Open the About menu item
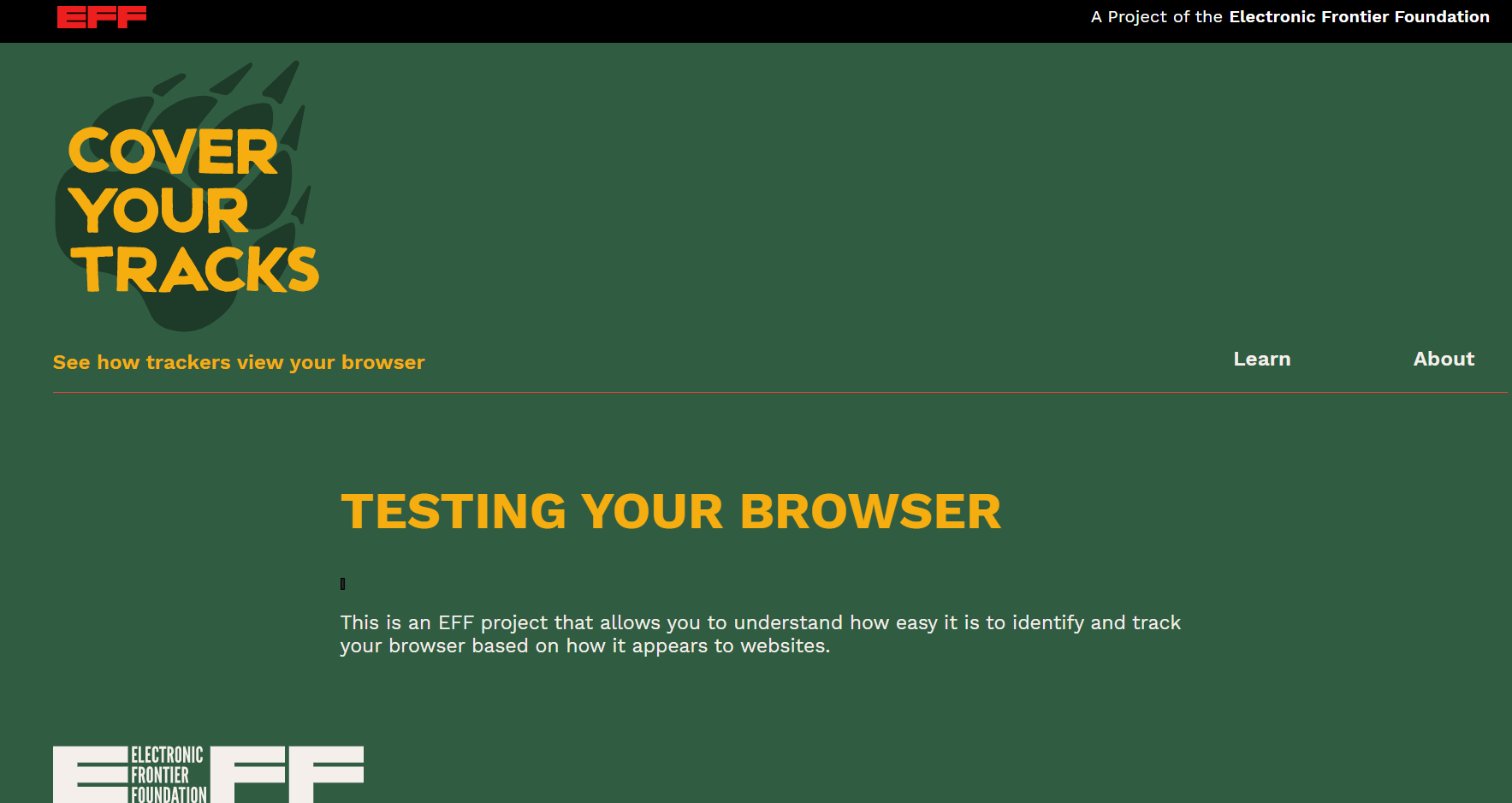Image resolution: width=1512 pixels, height=803 pixels. tap(1444, 360)
